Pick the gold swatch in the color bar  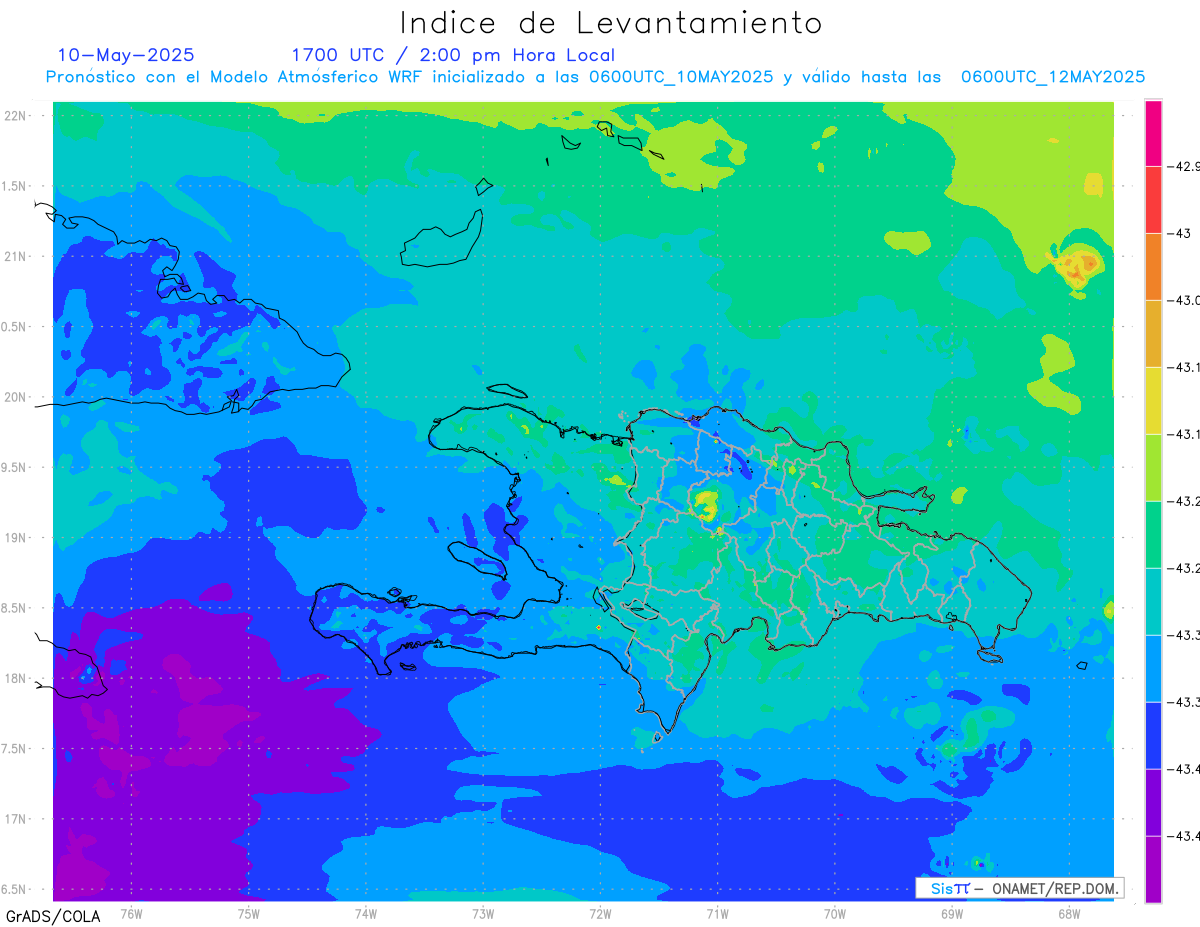[1153, 334]
